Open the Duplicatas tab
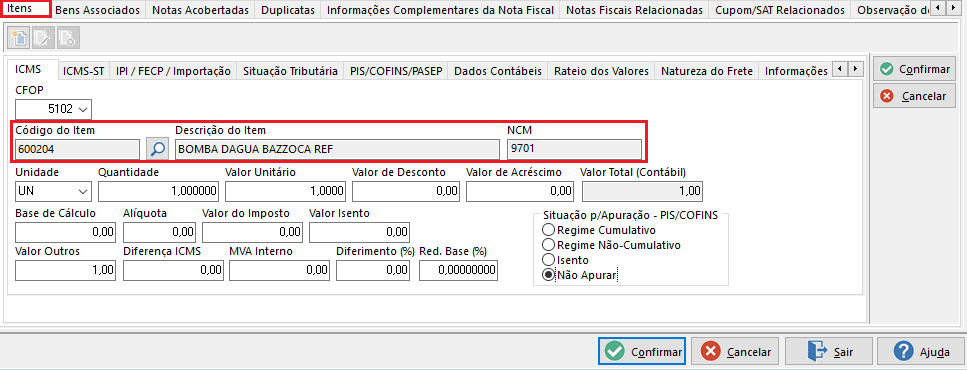The height and width of the screenshot is (370, 967). point(287,10)
